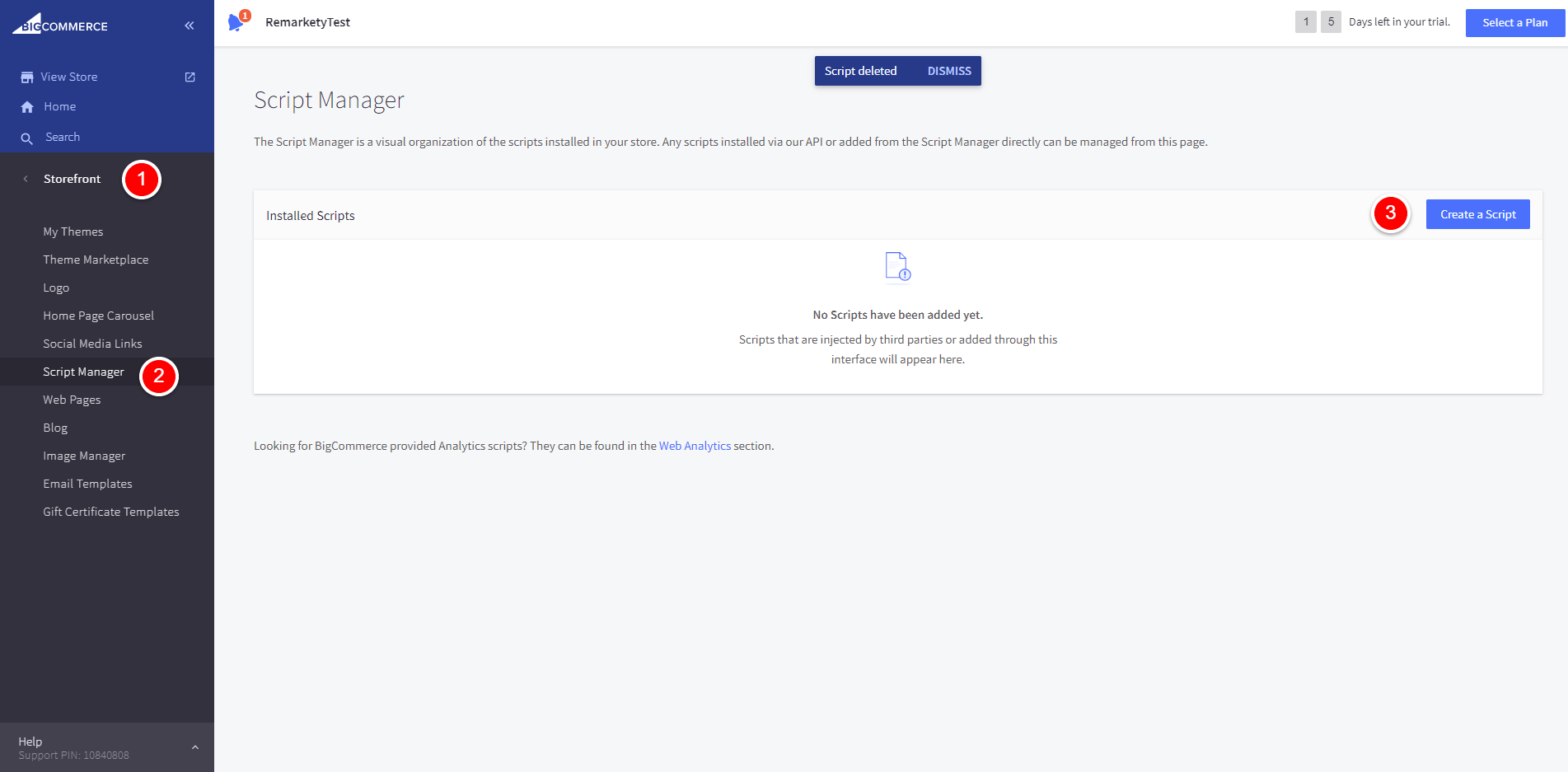1568x772 pixels.
Task: Click the Home house icon
Action: point(27,107)
